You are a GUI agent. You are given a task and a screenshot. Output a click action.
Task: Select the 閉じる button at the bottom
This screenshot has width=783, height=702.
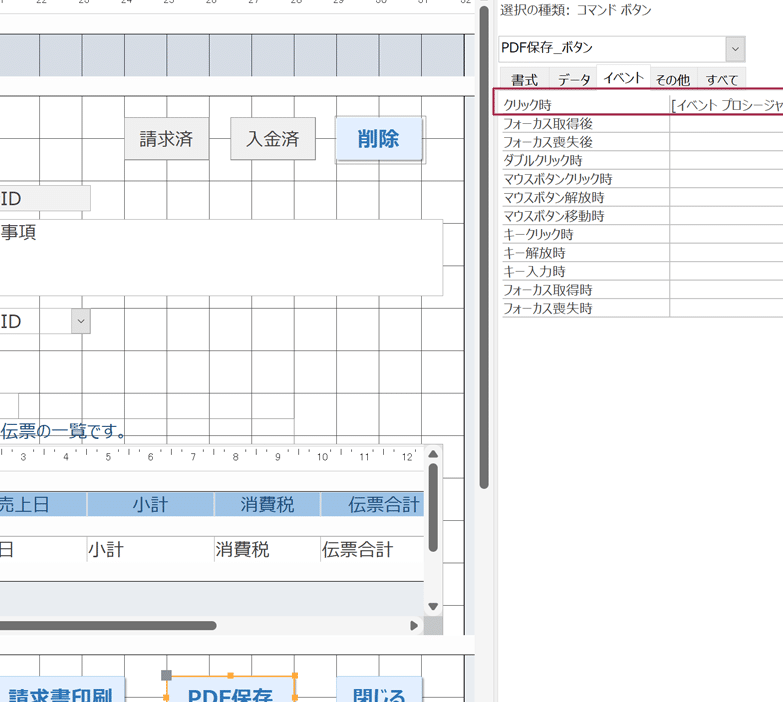tap(379, 692)
